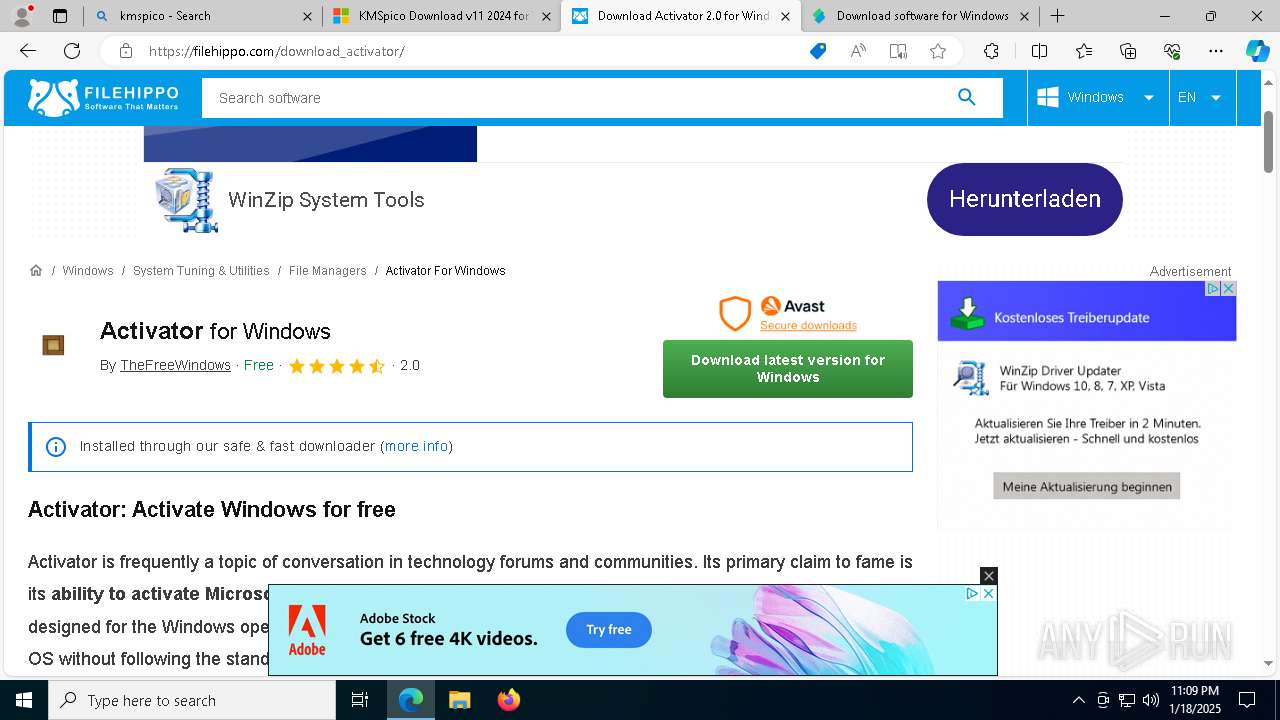Expand the Windows platform dropdown
This screenshot has height=720, width=1280.
1097,97
